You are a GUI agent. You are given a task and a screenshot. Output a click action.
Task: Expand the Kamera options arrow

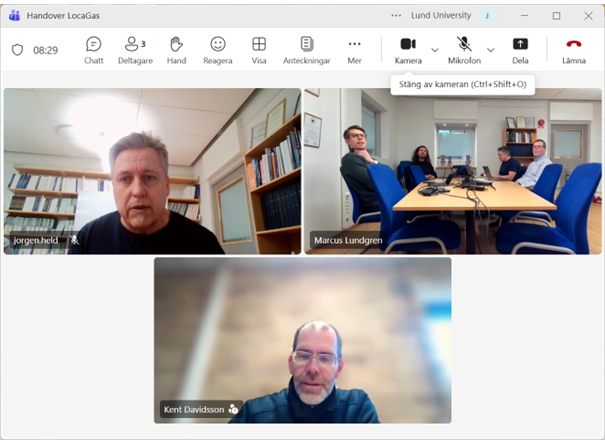point(434,50)
